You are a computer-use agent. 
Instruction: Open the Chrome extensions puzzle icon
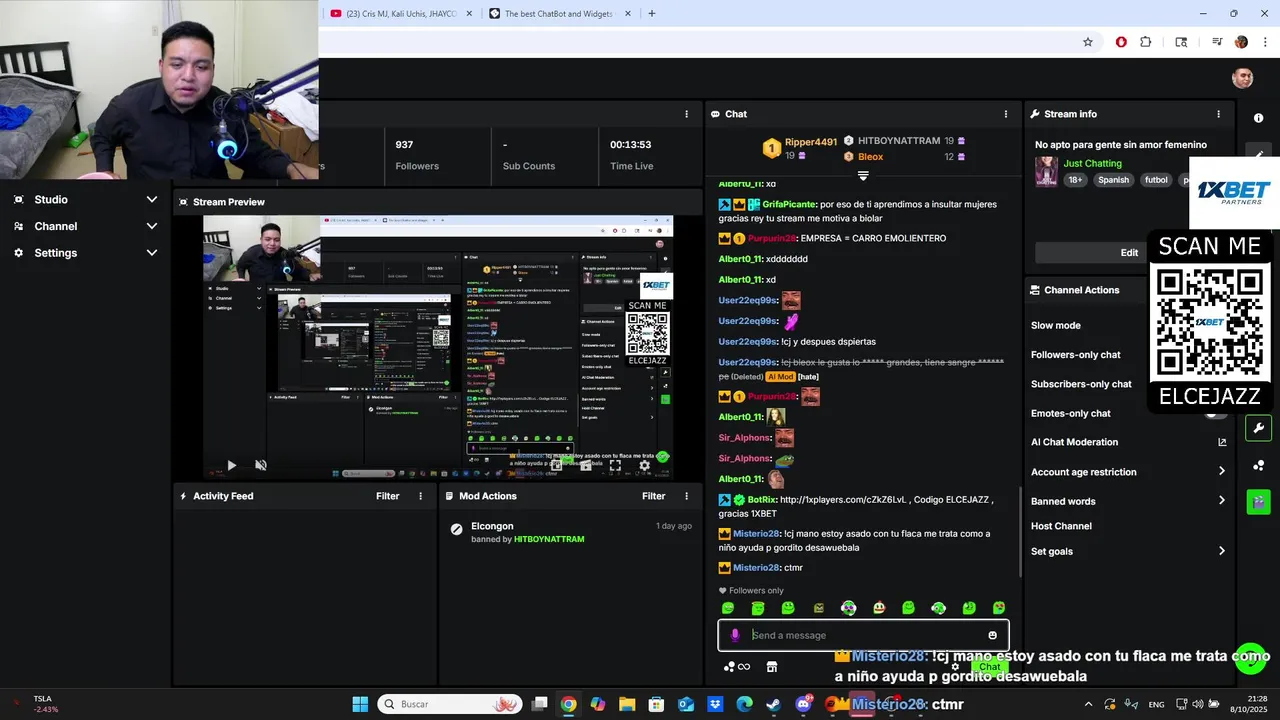pos(1146,42)
